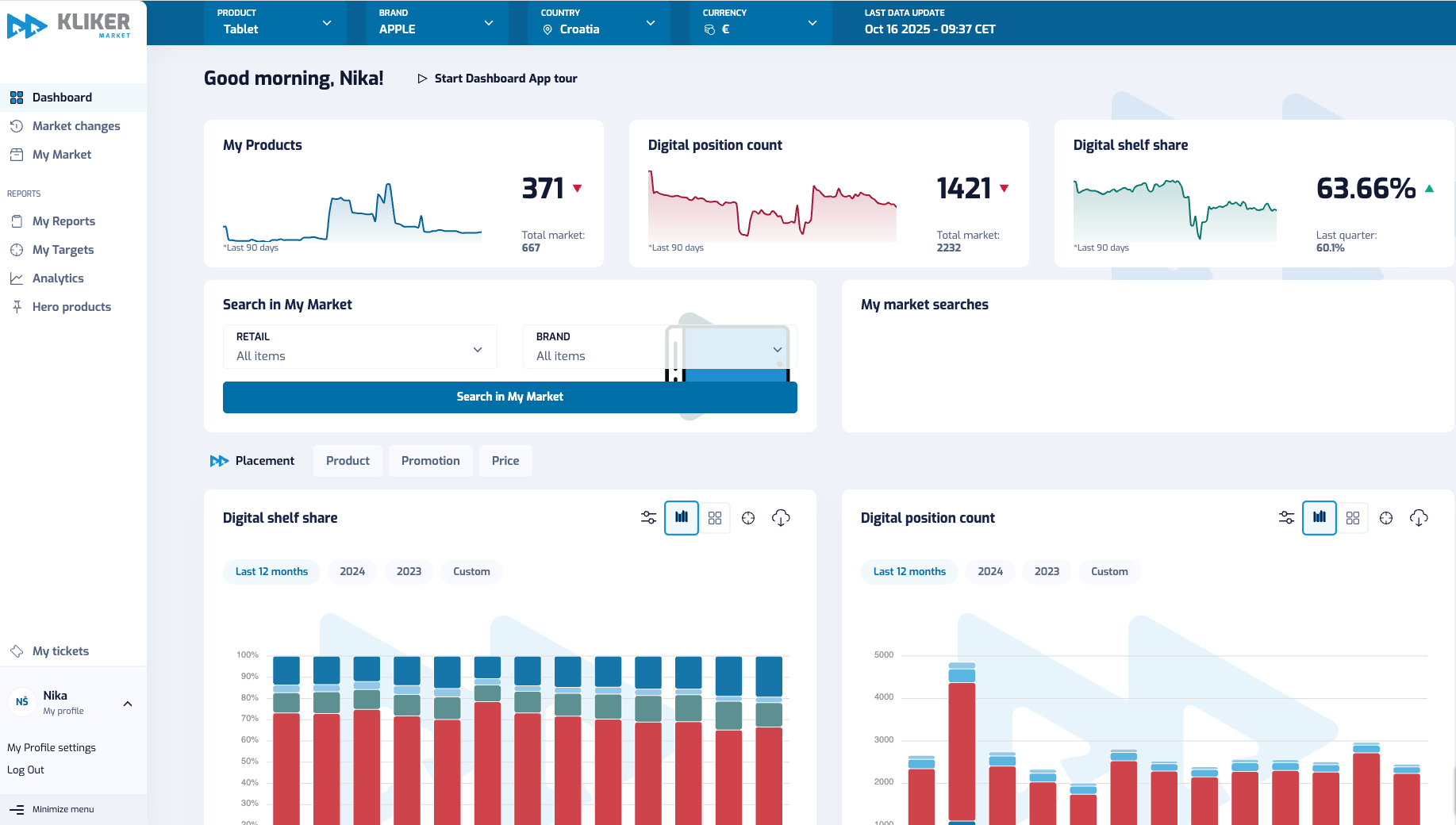The width and height of the screenshot is (1456, 825).
Task: Open filter settings on Digital position count chart
Action: (x=1286, y=517)
